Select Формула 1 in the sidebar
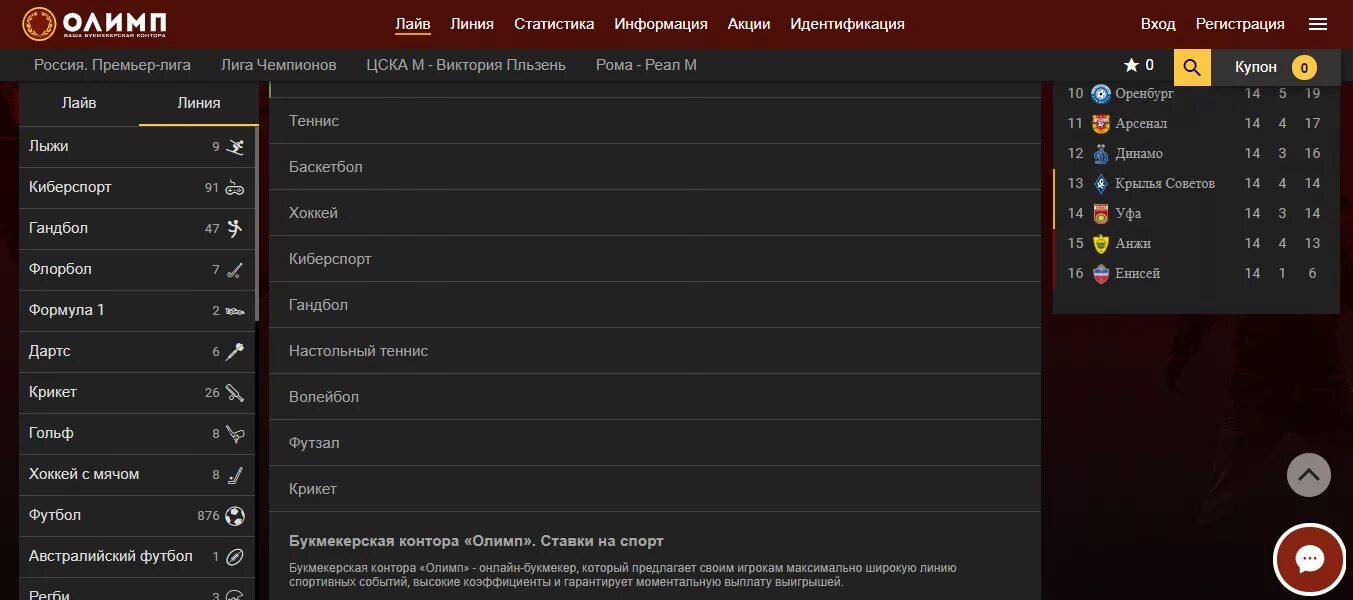Image resolution: width=1353 pixels, height=600 pixels. click(137, 311)
